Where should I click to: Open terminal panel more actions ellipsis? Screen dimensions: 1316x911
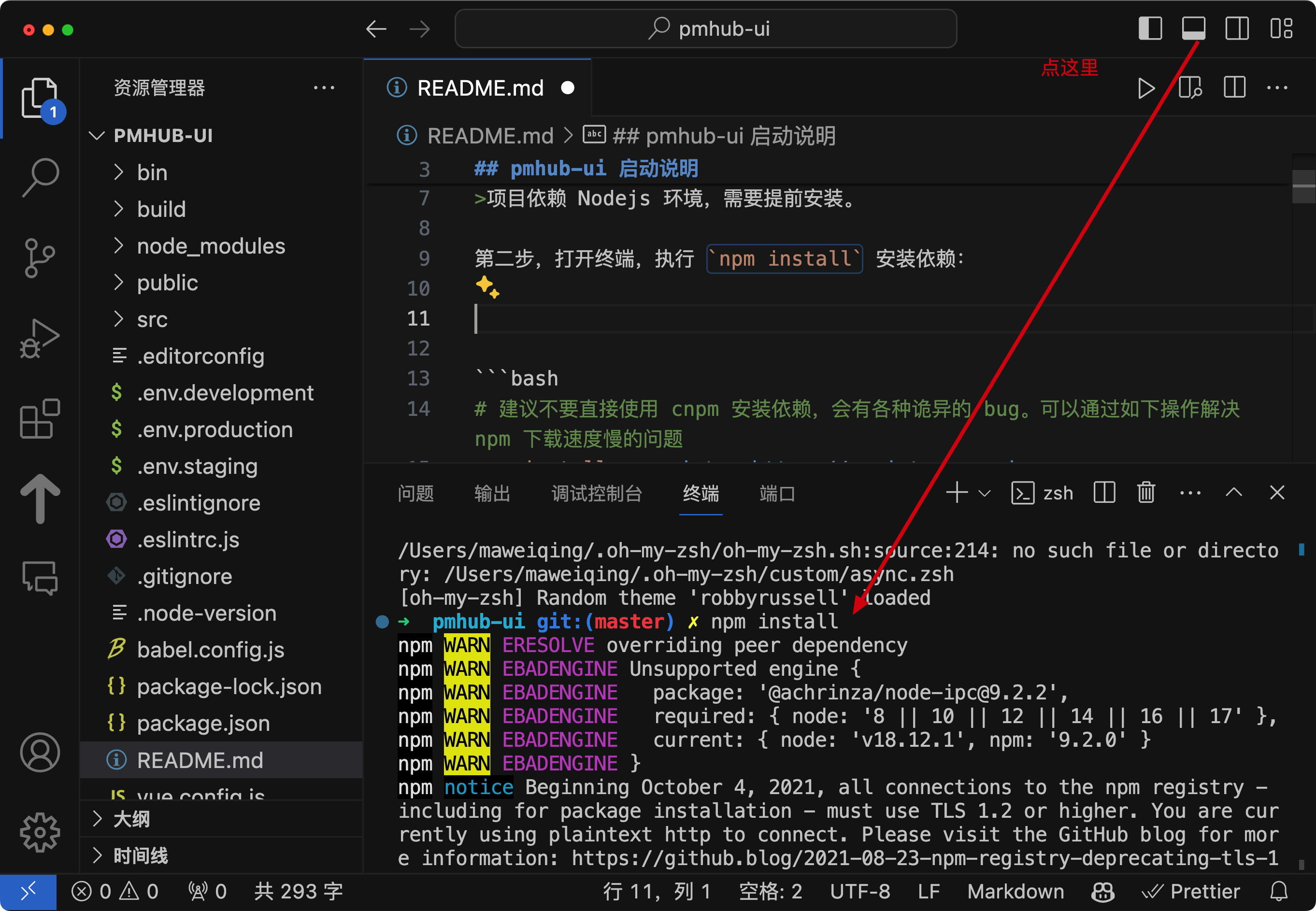click(x=1190, y=493)
